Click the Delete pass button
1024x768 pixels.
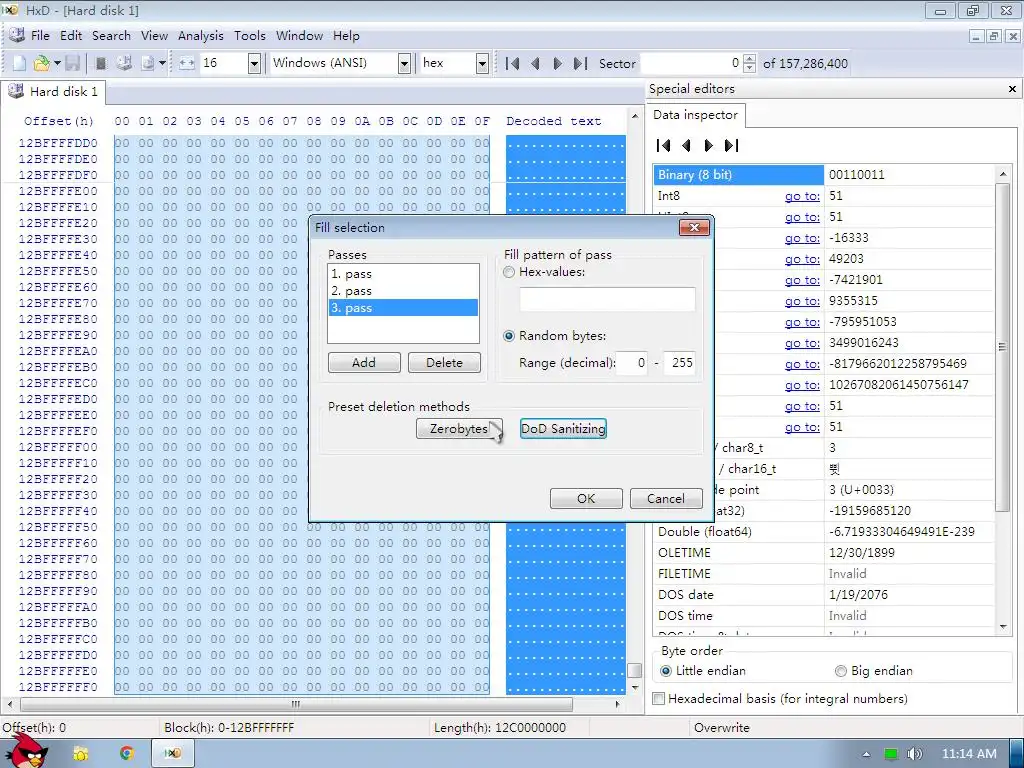[x=444, y=362]
